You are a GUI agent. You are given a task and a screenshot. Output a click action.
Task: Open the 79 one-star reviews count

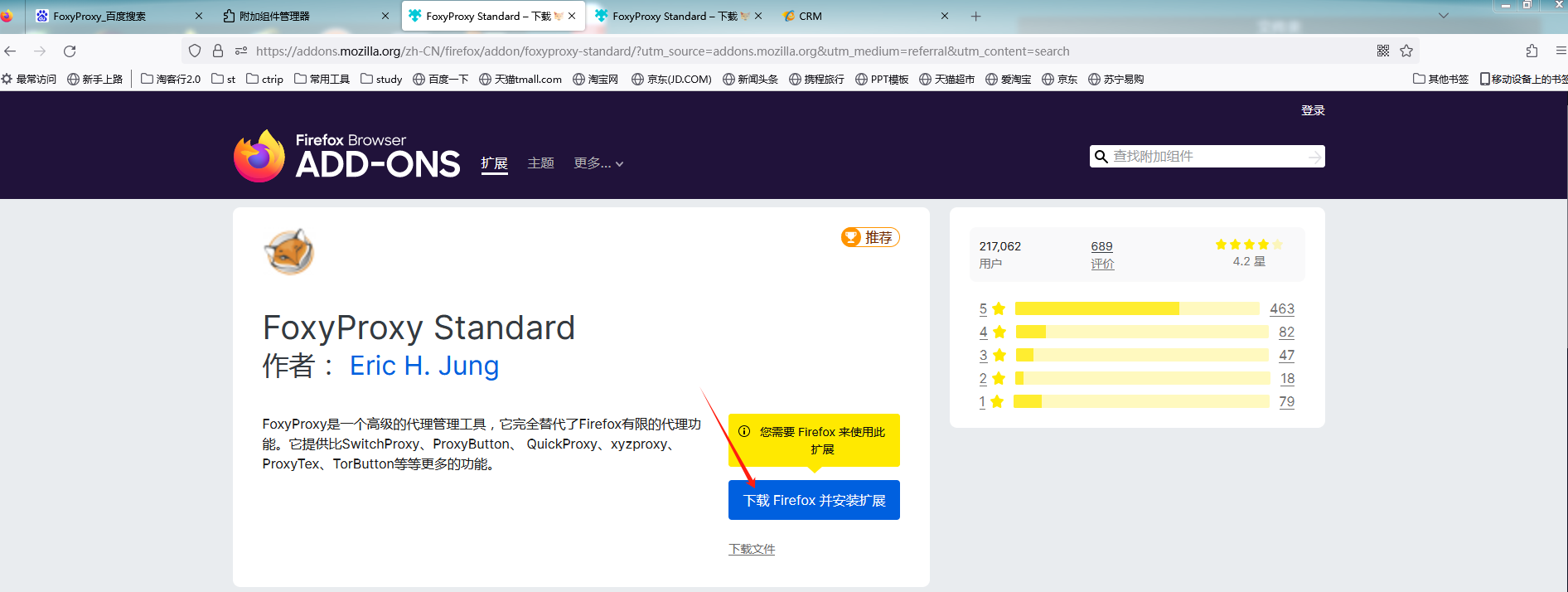point(1286,401)
